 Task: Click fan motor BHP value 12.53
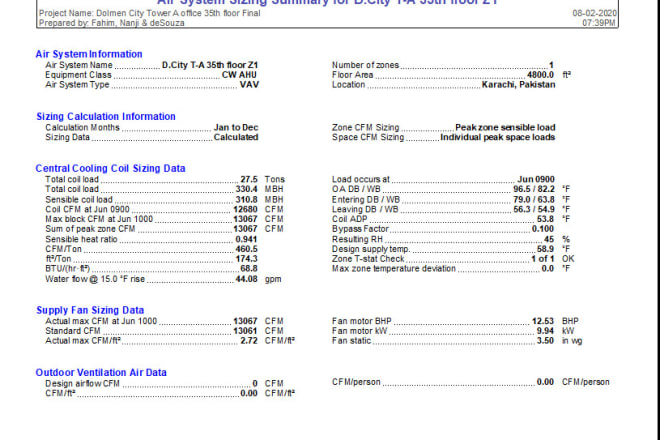coord(543,321)
